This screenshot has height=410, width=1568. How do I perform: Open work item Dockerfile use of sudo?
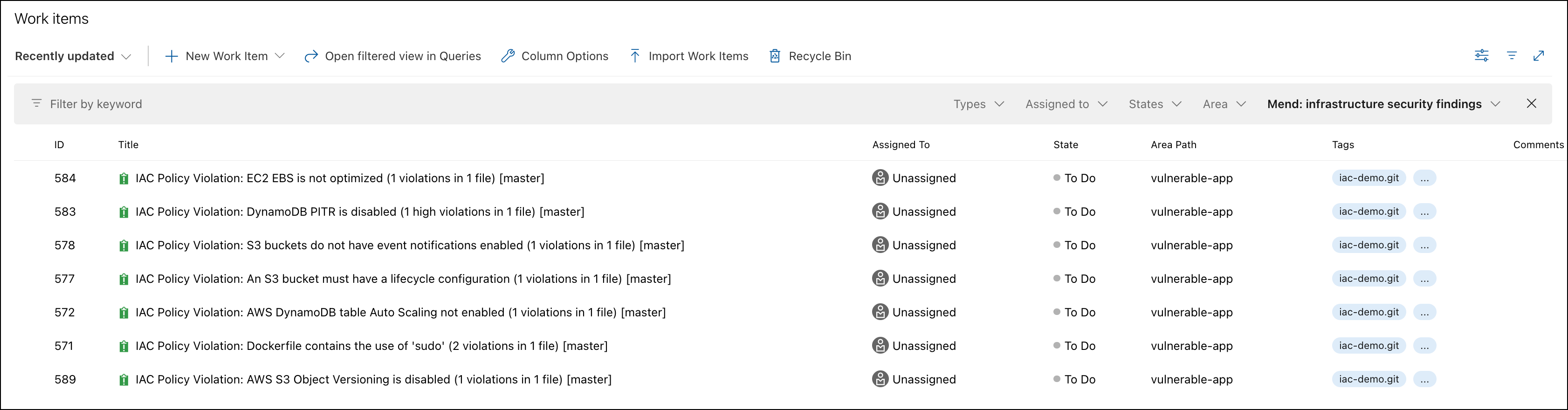371,346
